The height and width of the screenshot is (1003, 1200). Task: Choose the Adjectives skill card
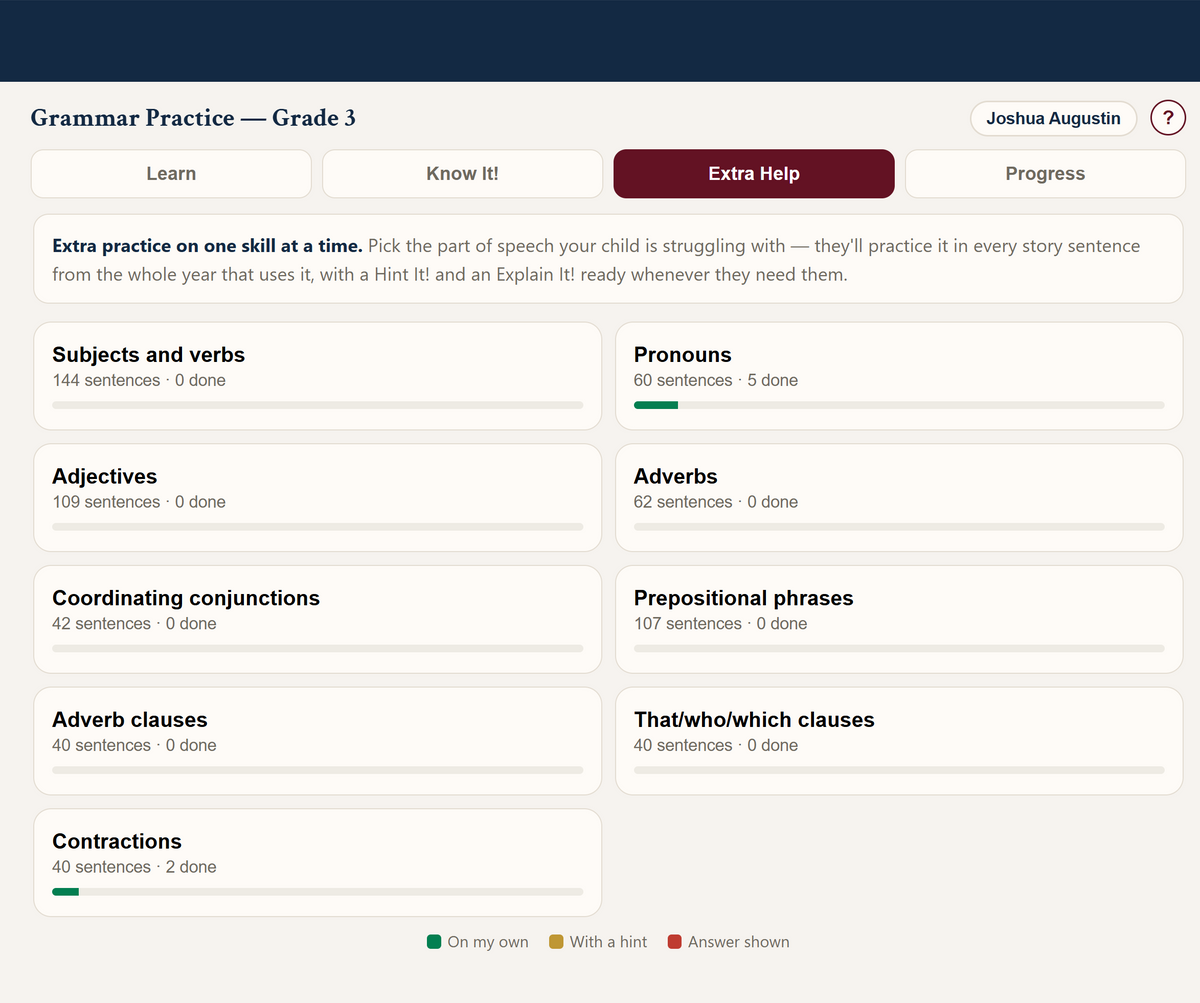(318, 498)
